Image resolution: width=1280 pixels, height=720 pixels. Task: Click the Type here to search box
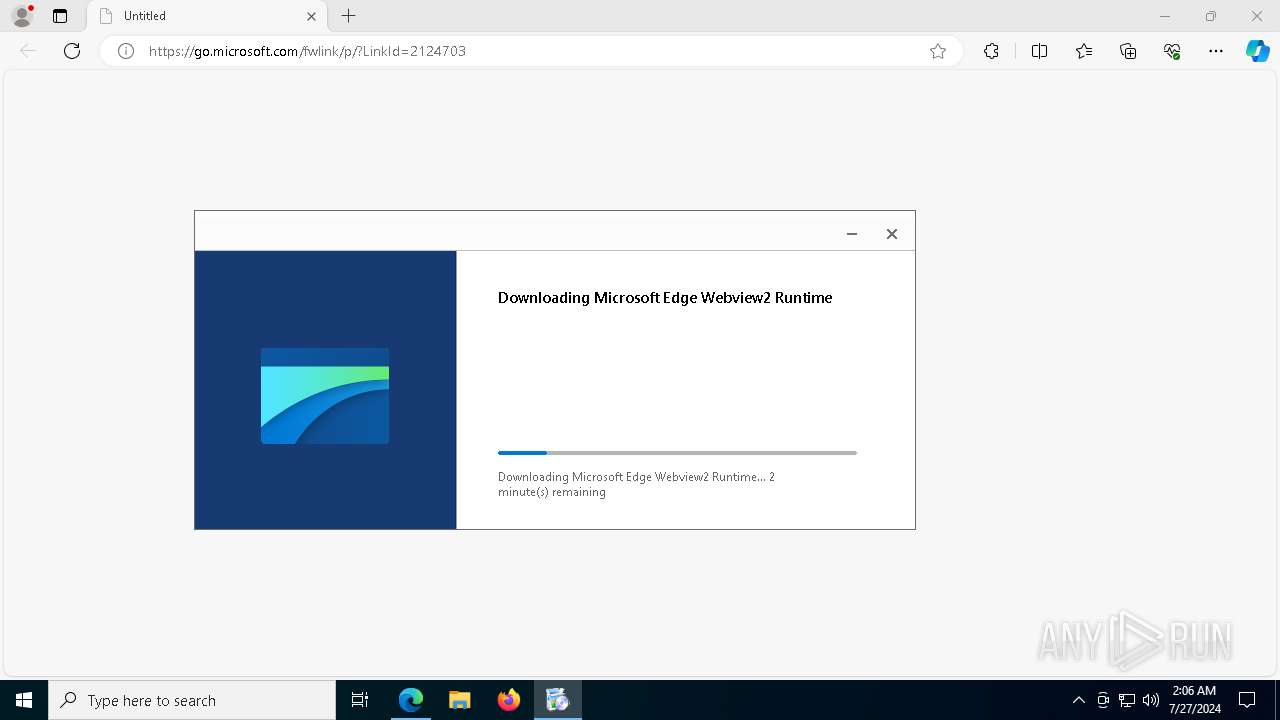coord(192,700)
